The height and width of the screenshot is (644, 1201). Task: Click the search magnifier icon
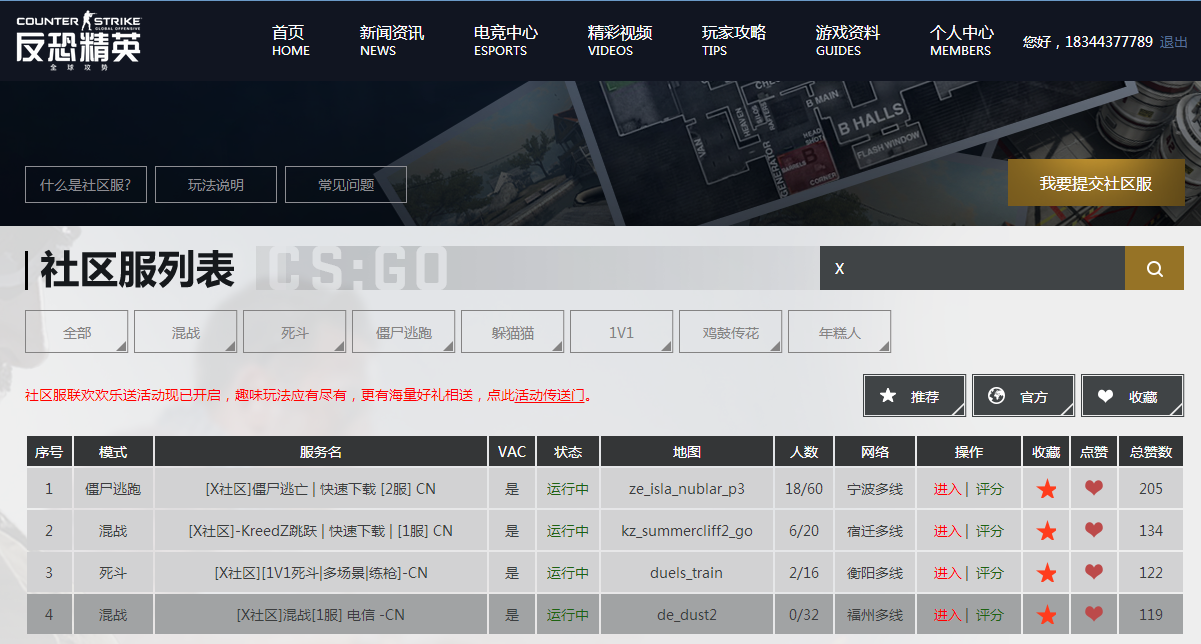point(1155,268)
